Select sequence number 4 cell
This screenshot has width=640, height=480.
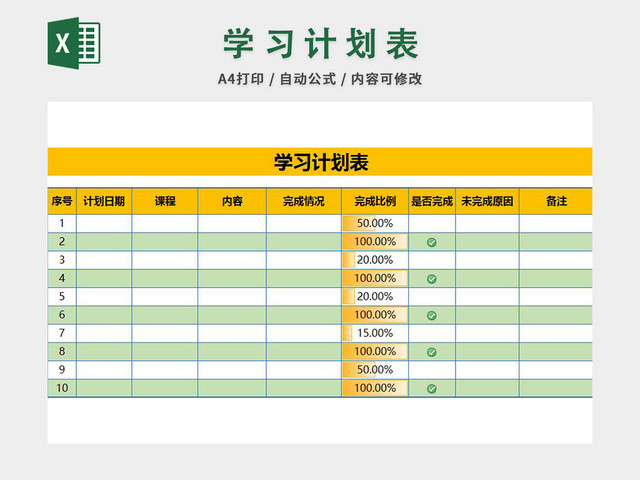coord(62,278)
